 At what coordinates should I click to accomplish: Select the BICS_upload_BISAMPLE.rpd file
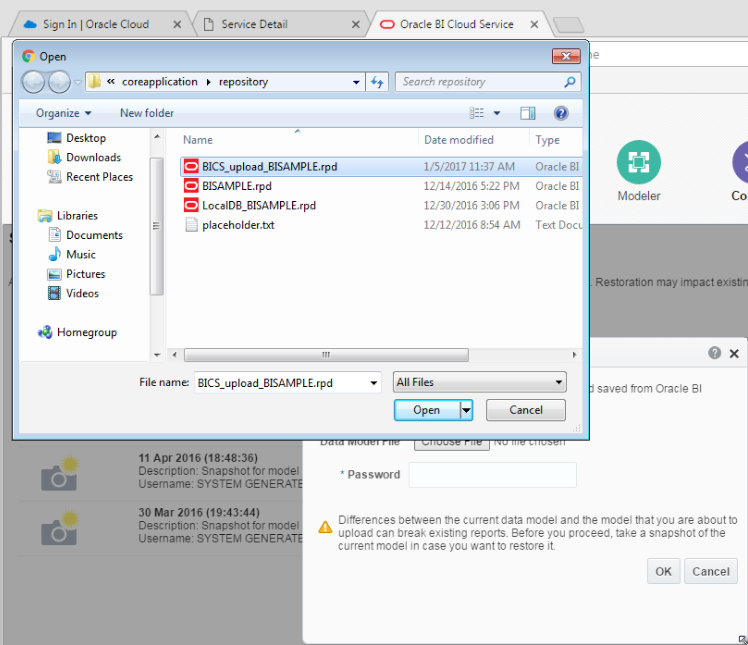click(381, 166)
